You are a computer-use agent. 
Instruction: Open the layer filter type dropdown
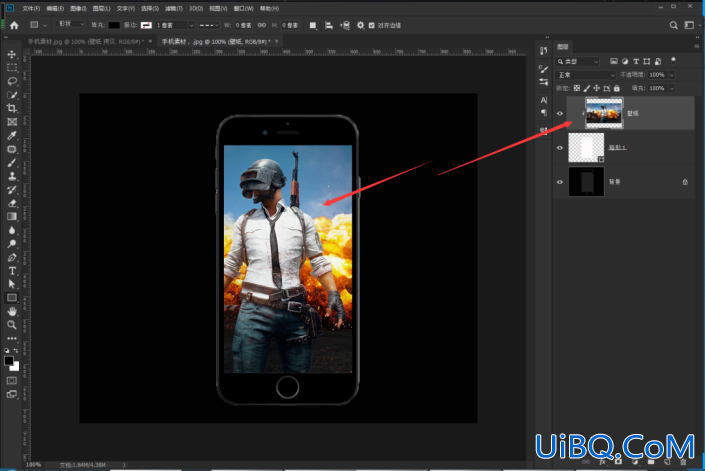(x=578, y=62)
